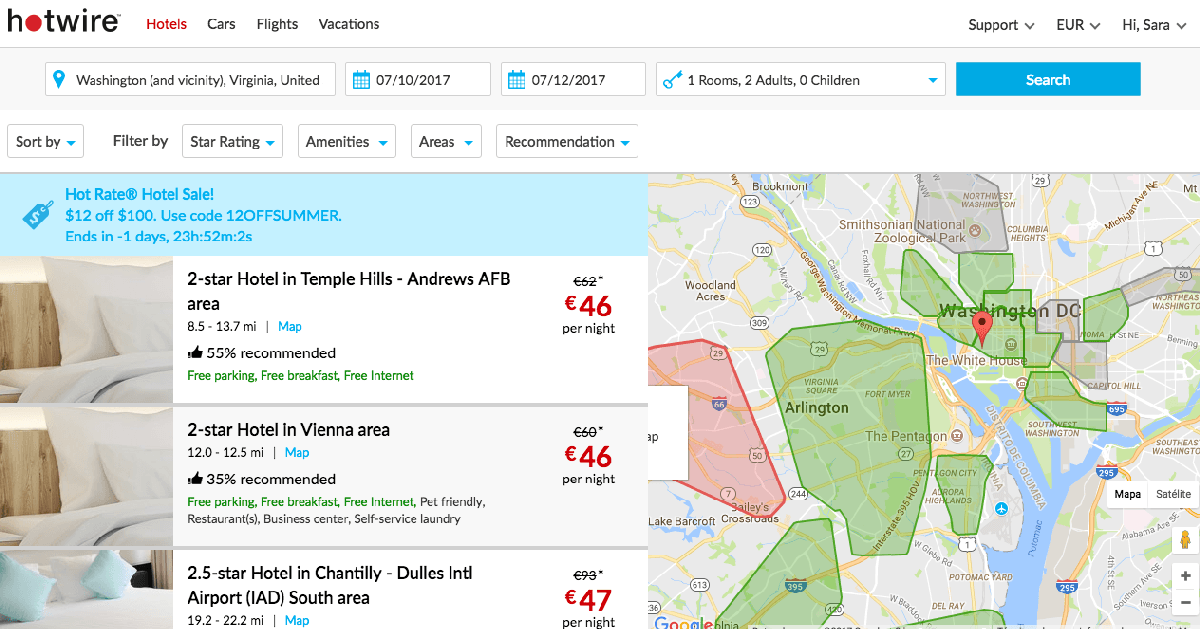Open the Vacations section
This screenshot has width=1200, height=629.
point(349,24)
